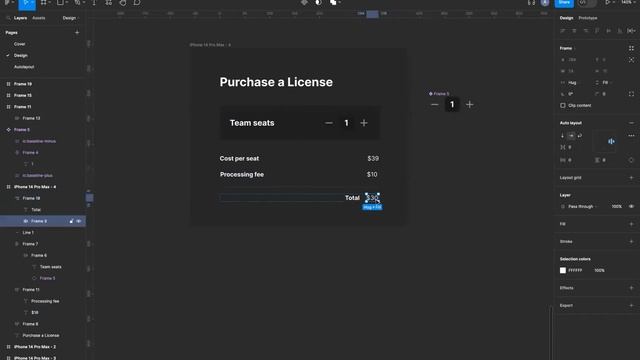Image resolution: width=640 pixels, height=360 pixels.
Task: Search layers with magnifier icon
Action: 8,18
